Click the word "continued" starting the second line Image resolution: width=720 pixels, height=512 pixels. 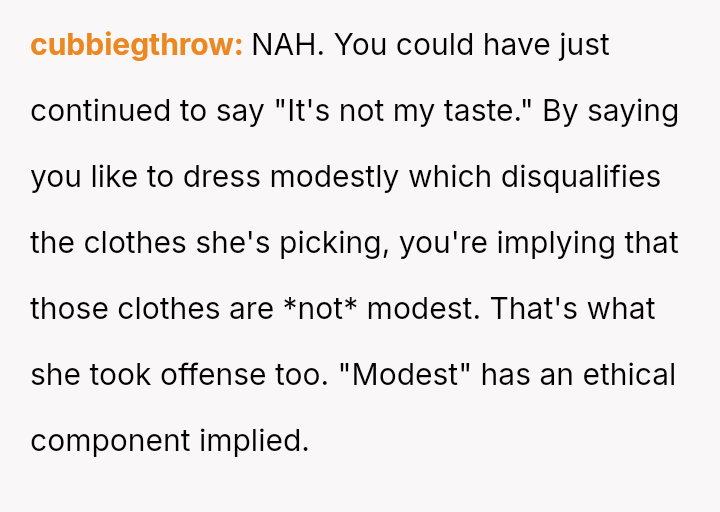pyautogui.click(x=101, y=111)
